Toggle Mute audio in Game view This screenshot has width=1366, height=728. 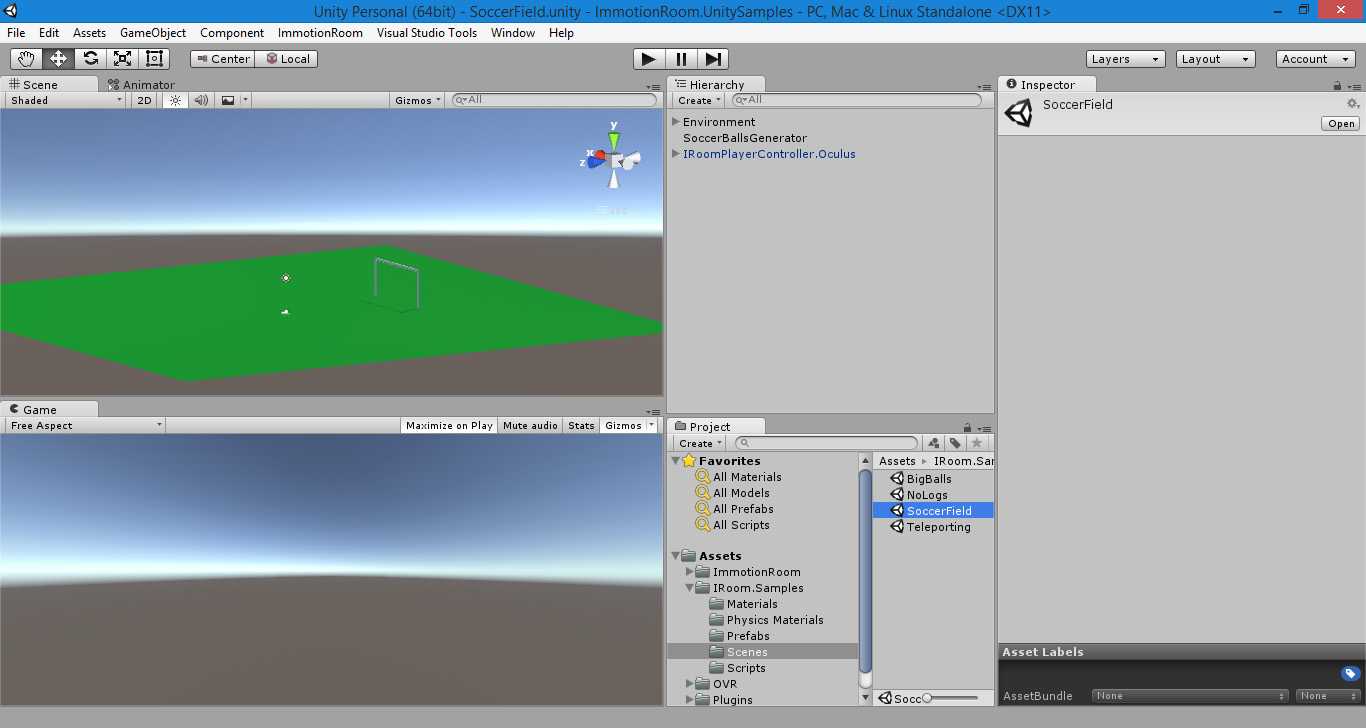pos(530,425)
